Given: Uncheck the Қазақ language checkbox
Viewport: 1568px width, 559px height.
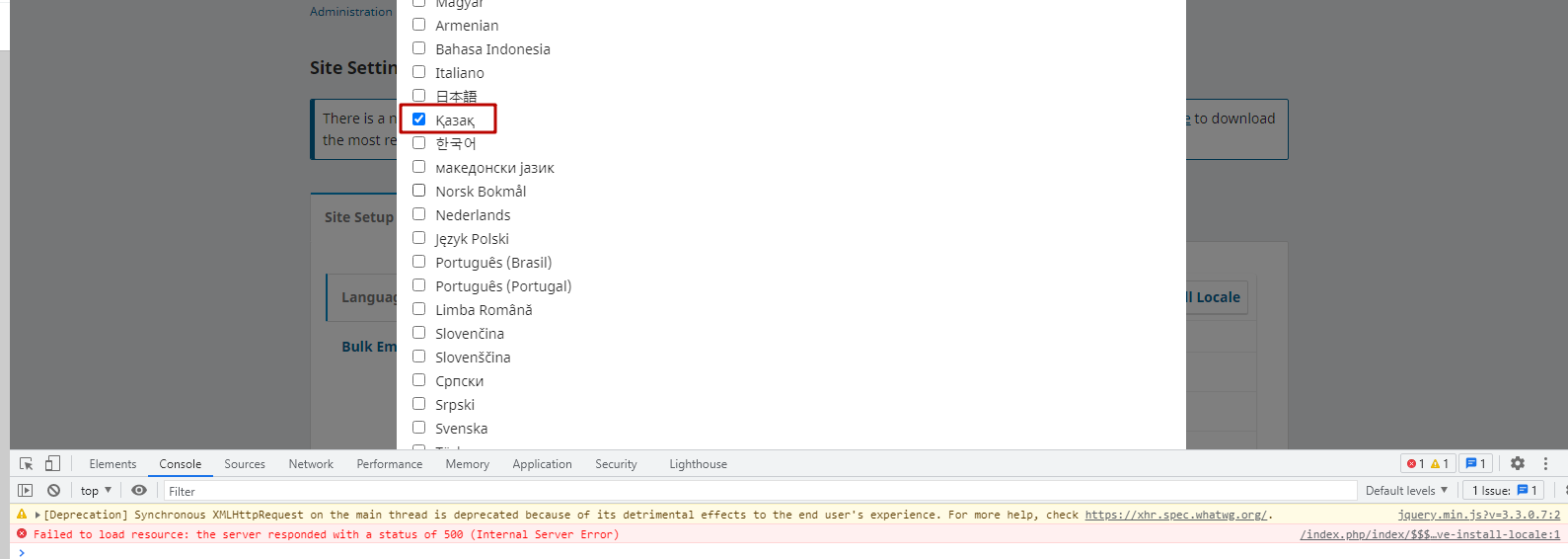Looking at the screenshot, I should pyautogui.click(x=419, y=120).
